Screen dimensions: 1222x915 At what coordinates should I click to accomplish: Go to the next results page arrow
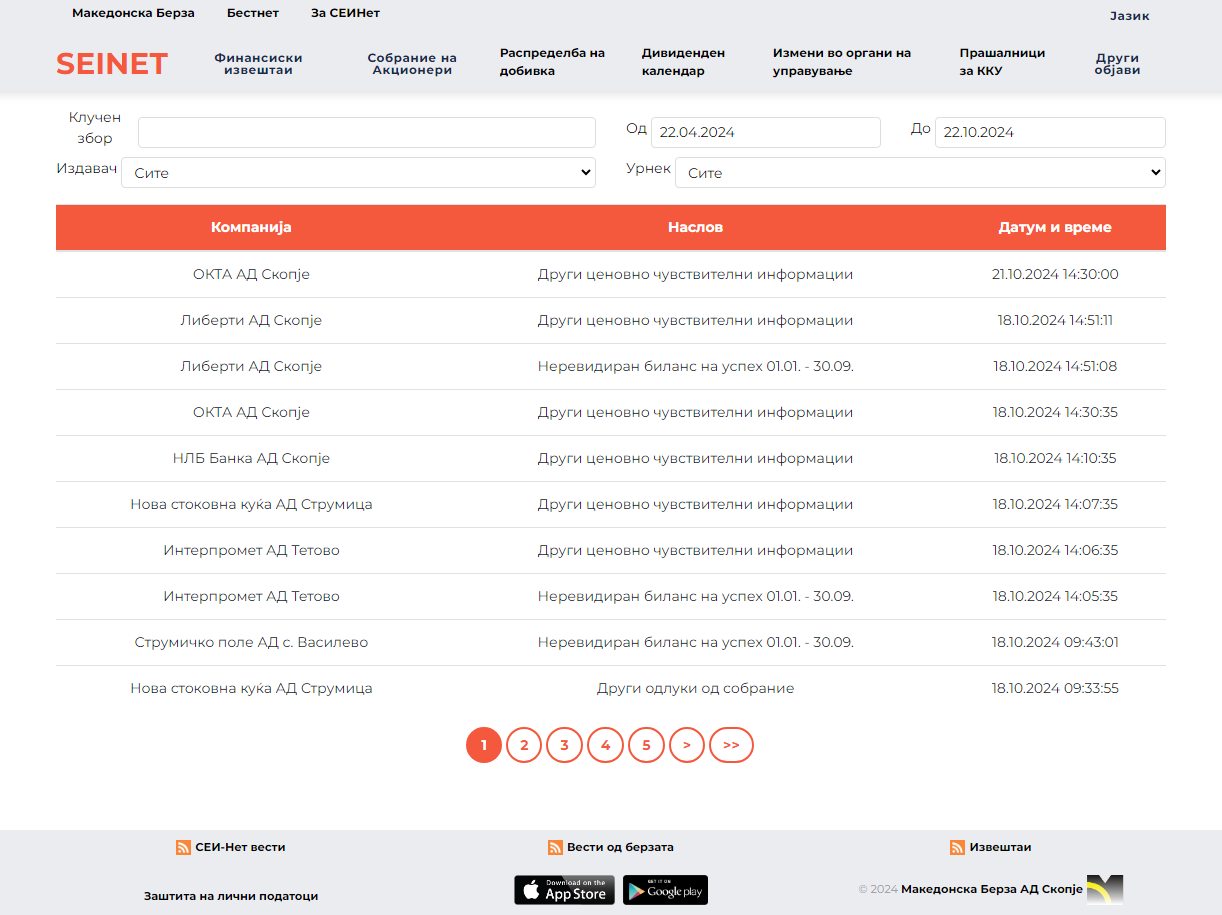point(687,745)
